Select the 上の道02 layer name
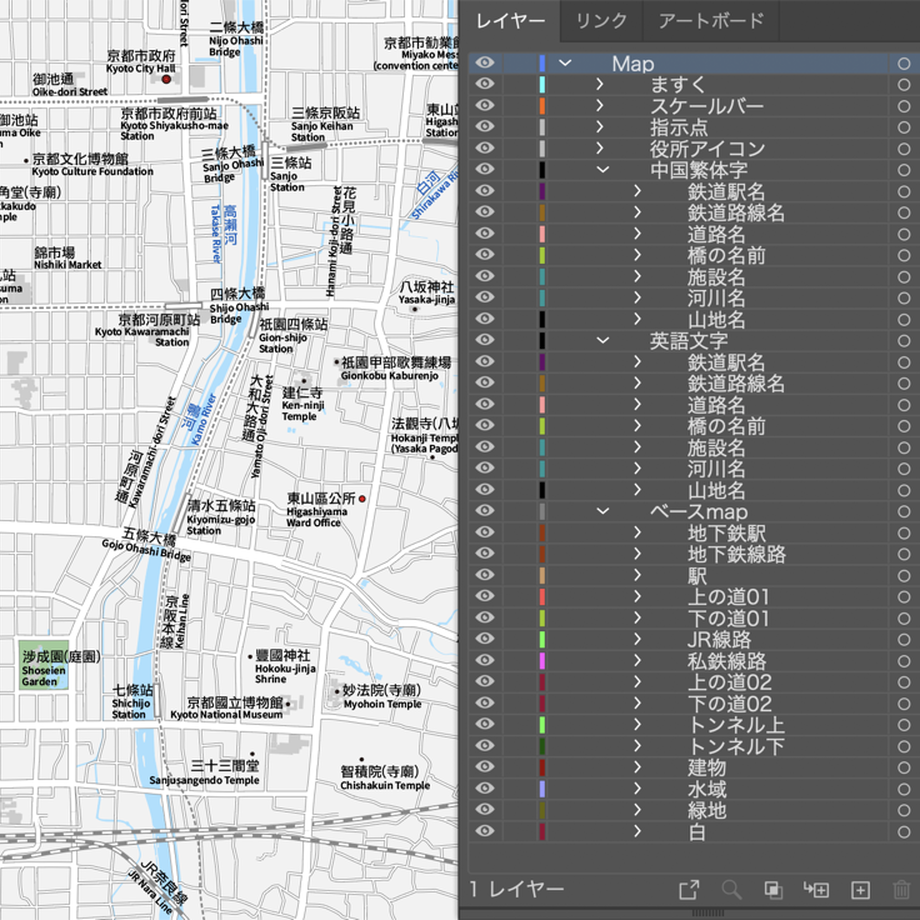This screenshot has width=920, height=920. [729, 682]
